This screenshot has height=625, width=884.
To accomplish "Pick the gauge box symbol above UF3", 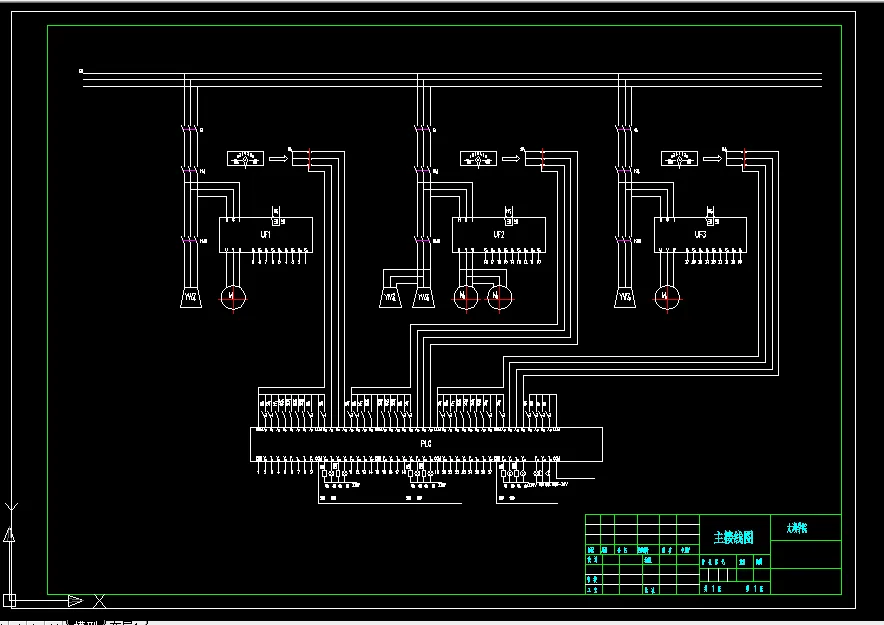I will (x=679, y=158).
